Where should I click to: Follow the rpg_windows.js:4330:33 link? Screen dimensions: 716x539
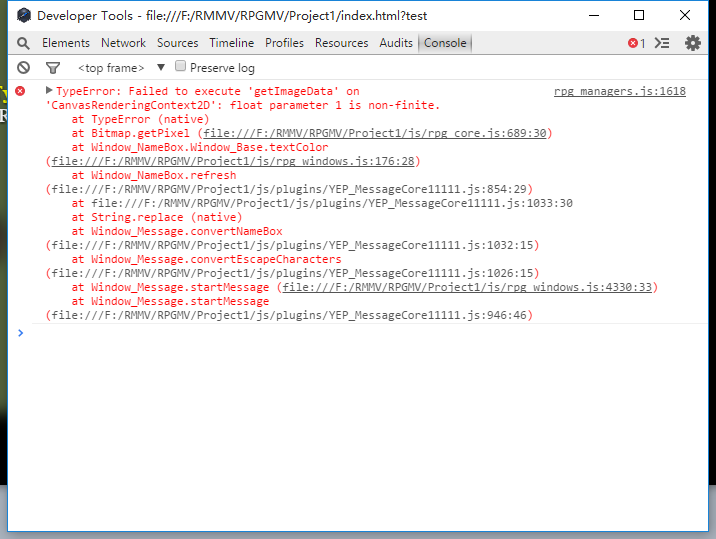(x=467, y=287)
